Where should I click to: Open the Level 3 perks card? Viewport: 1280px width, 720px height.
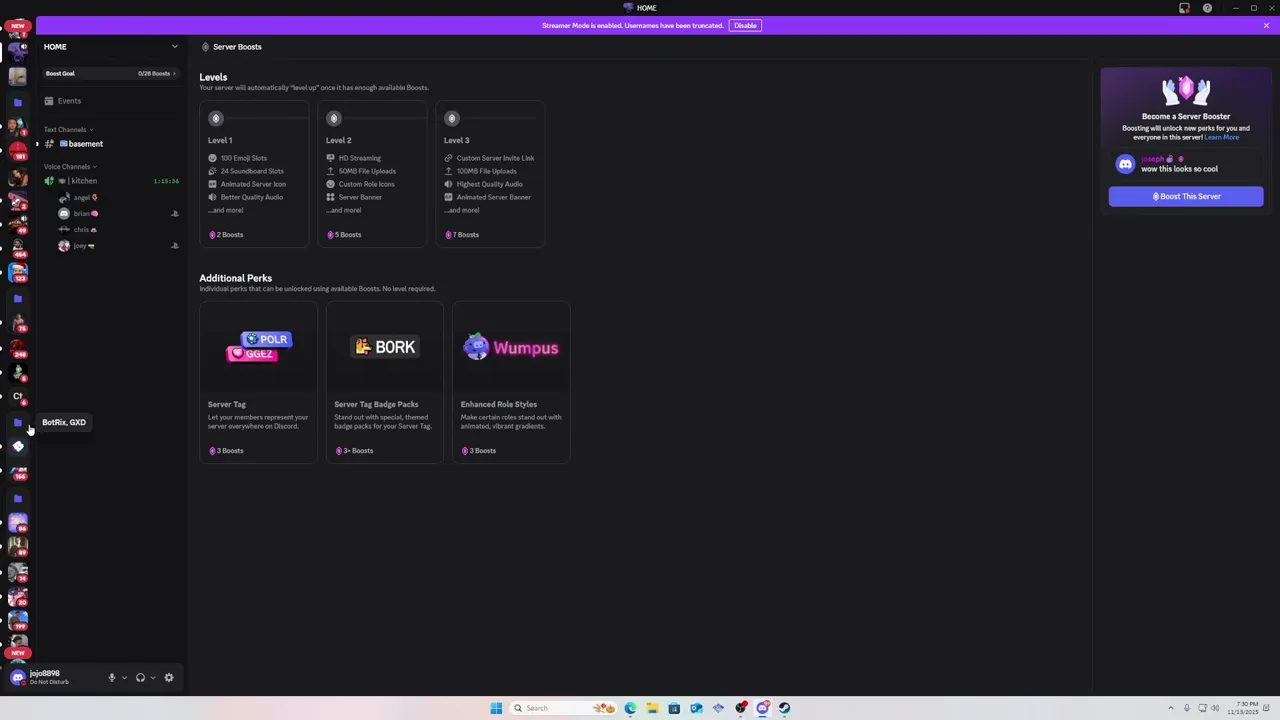point(490,174)
